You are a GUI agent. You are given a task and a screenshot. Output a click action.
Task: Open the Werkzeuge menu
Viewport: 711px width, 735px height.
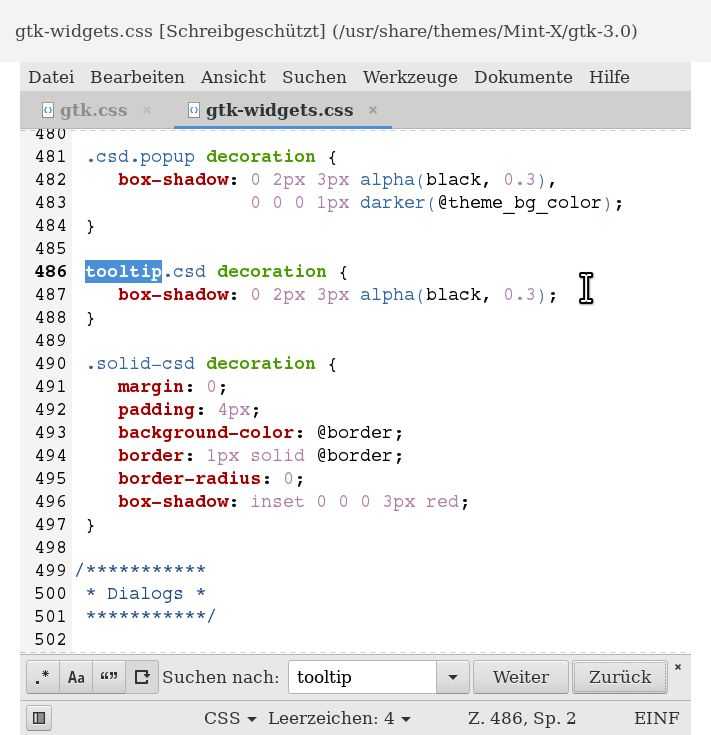pos(409,77)
